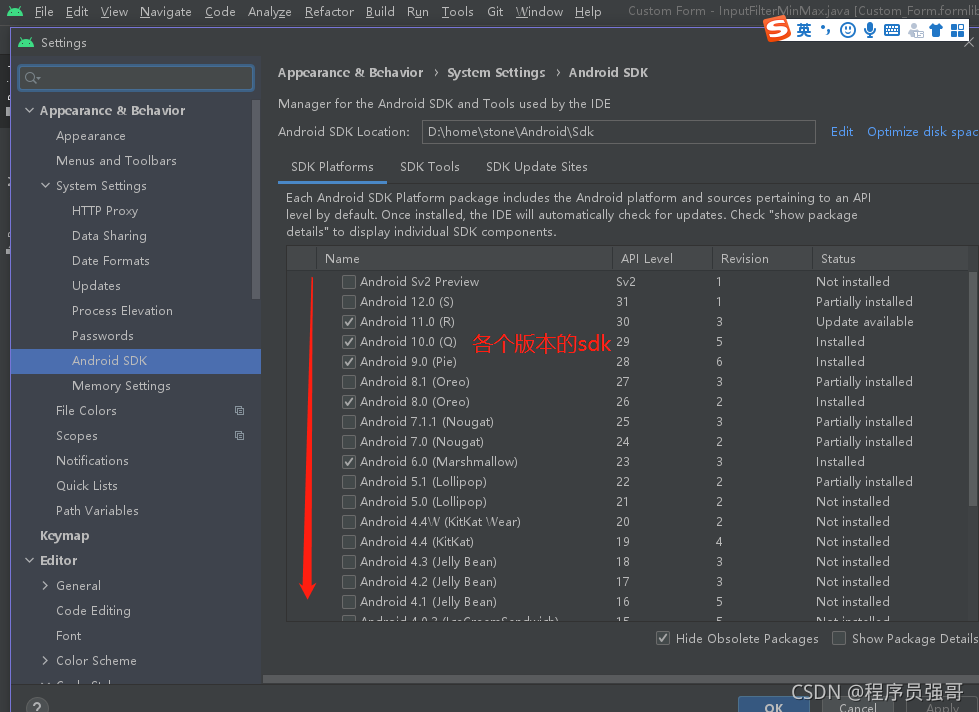
Task: Uncheck the Android 10.0 (Q) checkbox
Action: (349, 342)
